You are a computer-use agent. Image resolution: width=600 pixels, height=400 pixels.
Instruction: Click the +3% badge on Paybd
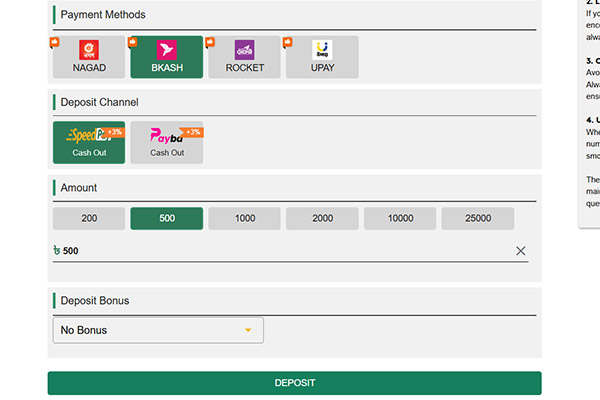(192, 132)
